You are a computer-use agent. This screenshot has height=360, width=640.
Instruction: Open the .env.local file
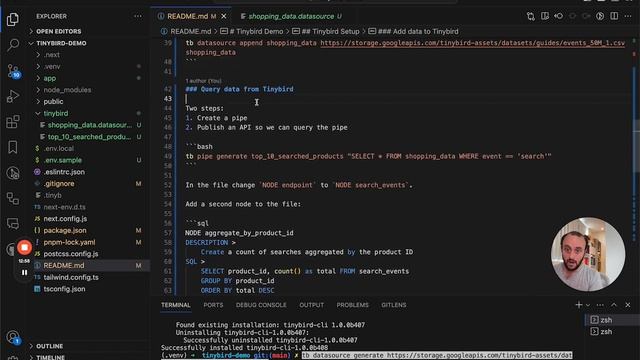pos(59,149)
